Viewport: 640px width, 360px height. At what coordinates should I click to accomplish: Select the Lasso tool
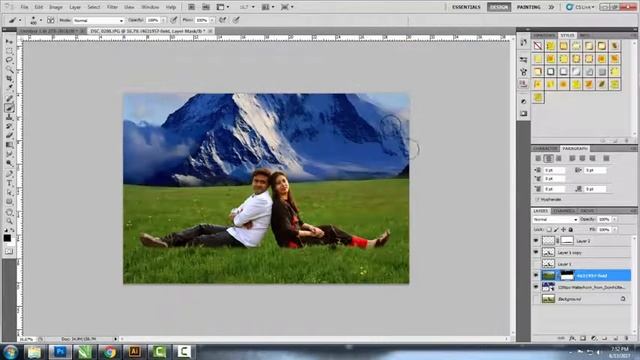tap(9, 60)
